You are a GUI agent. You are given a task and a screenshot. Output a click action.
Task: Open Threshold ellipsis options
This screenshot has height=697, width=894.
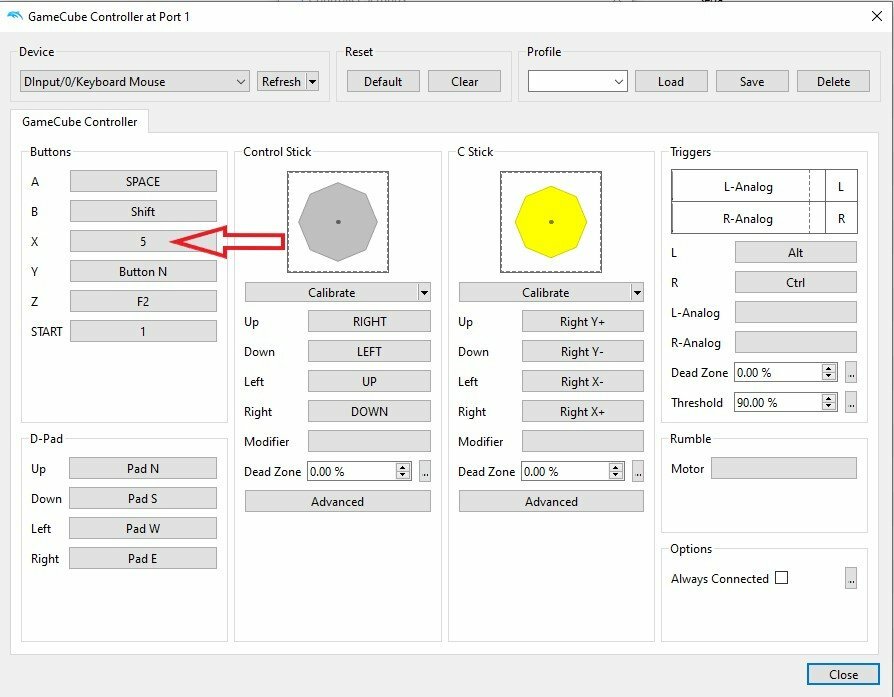click(x=851, y=402)
